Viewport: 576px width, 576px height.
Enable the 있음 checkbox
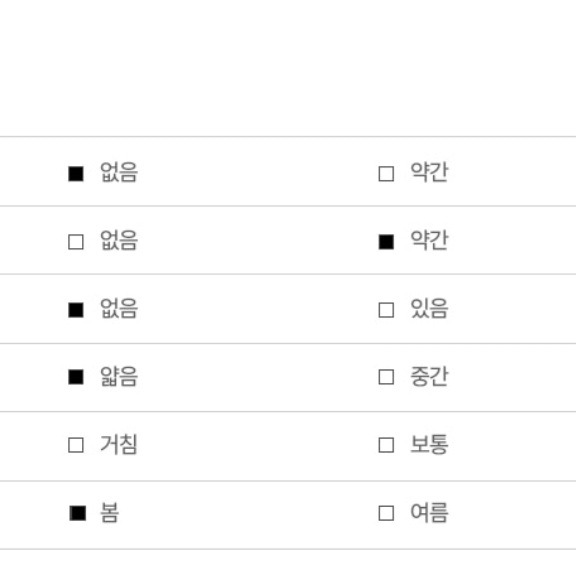[386, 310]
